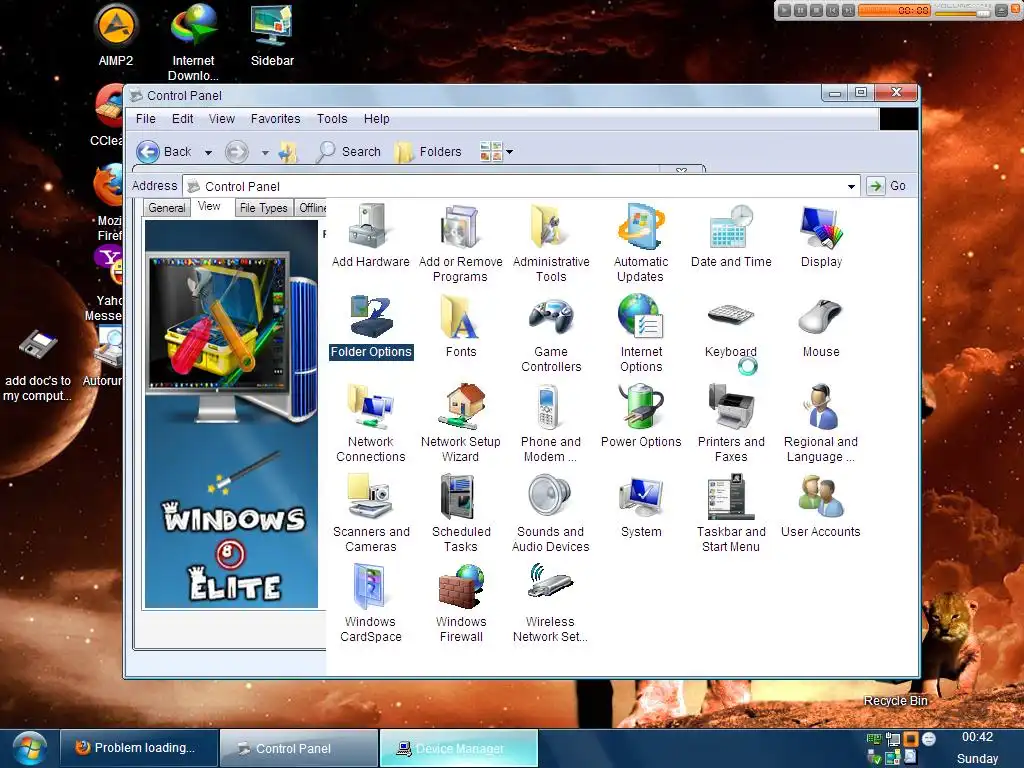Open Network Connections

click(x=370, y=423)
